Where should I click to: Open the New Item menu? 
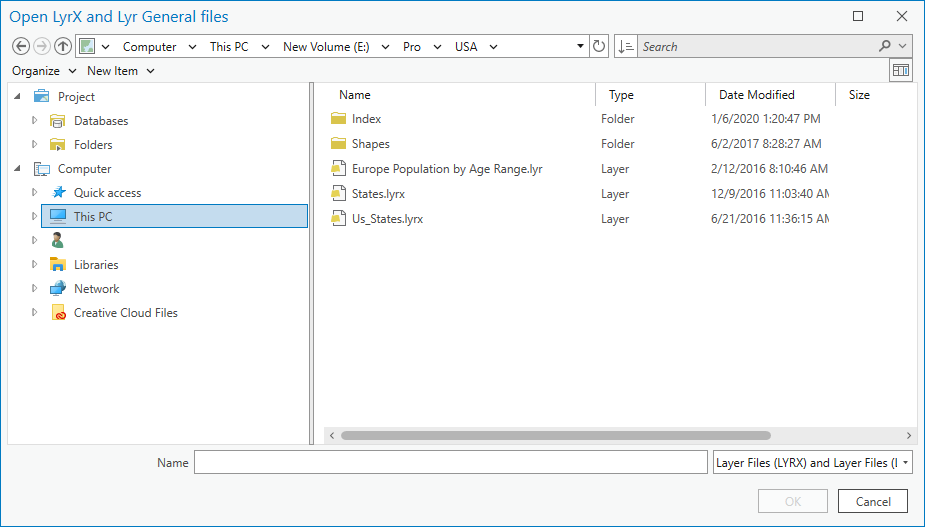(121, 71)
